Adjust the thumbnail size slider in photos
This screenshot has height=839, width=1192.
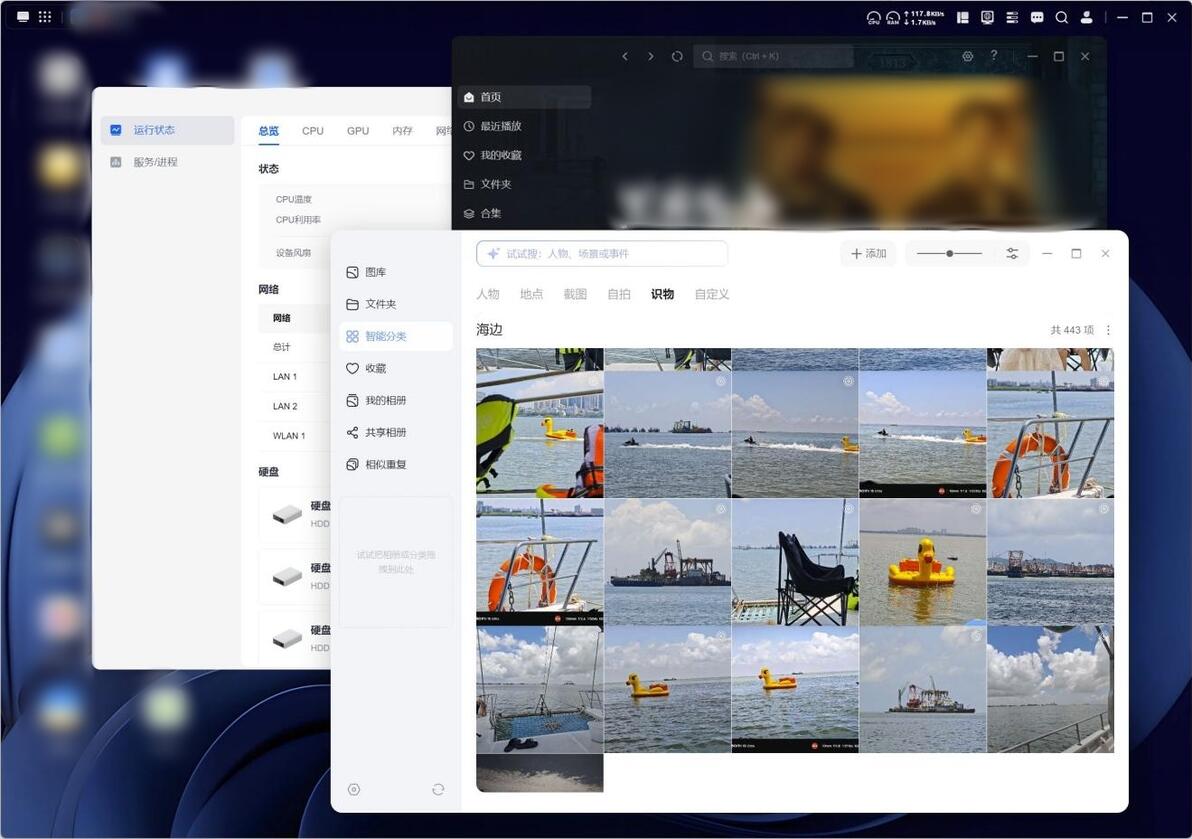point(949,254)
